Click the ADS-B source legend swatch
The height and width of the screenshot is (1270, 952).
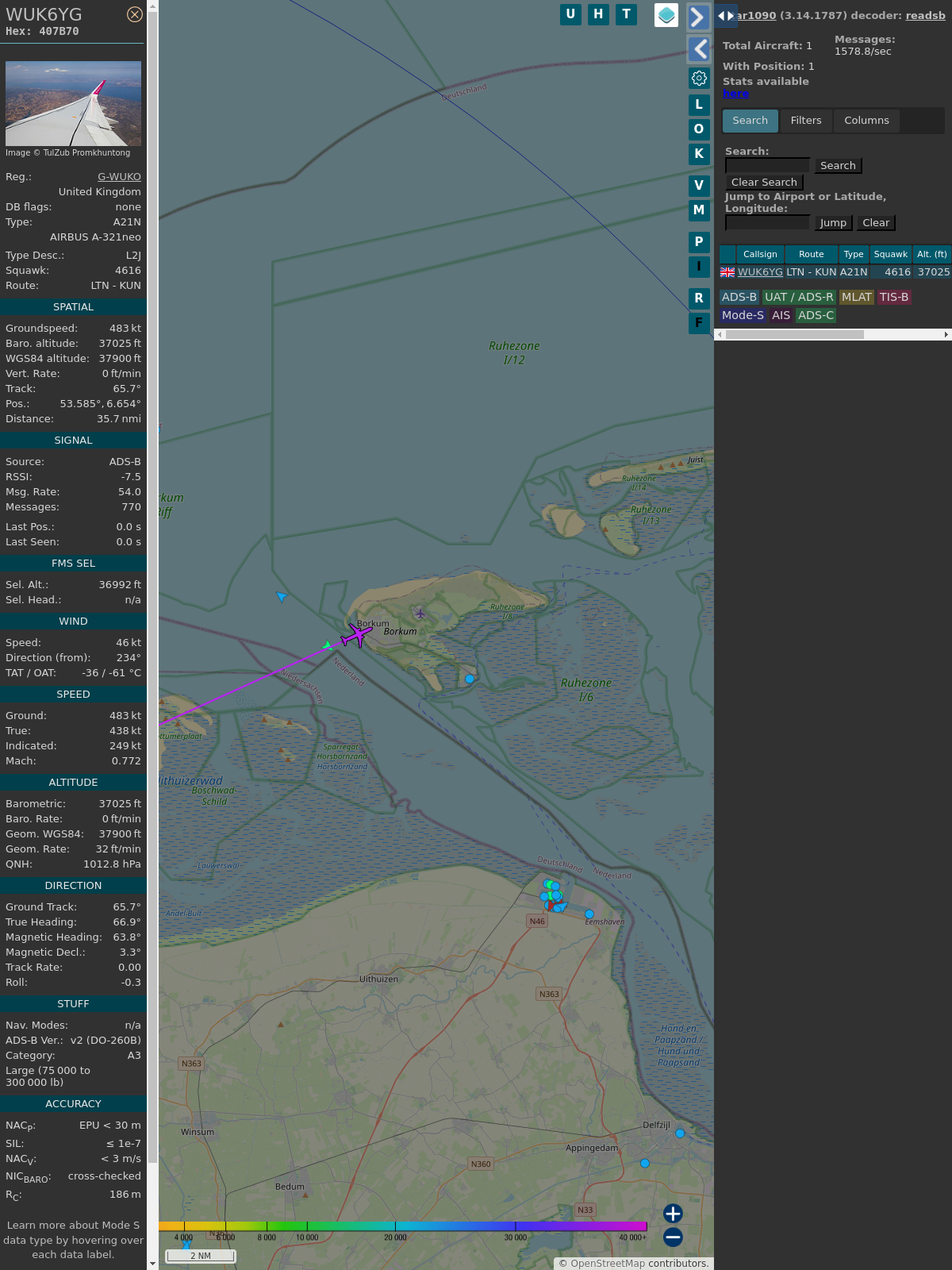[739, 297]
